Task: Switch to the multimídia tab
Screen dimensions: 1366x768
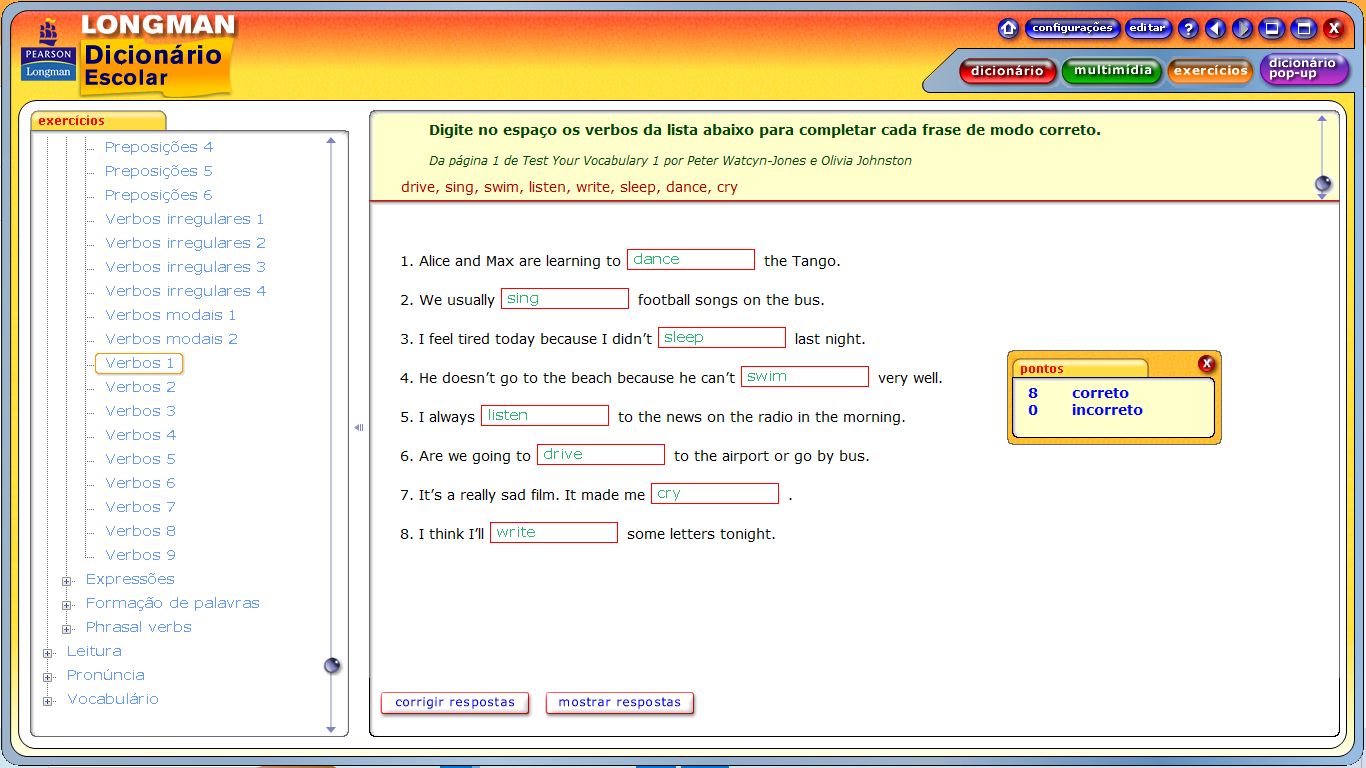Action: click(1112, 71)
